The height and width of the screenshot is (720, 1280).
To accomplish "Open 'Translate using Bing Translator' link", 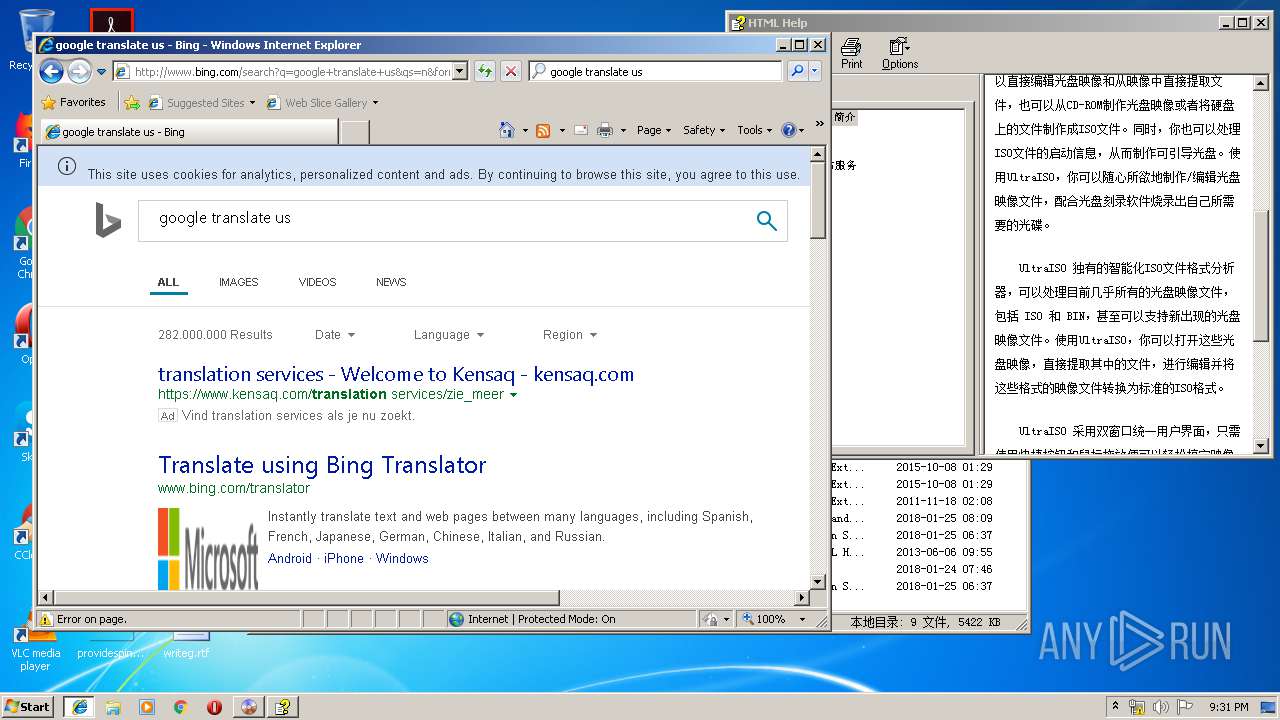I will pyautogui.click(x=322, y=465).
